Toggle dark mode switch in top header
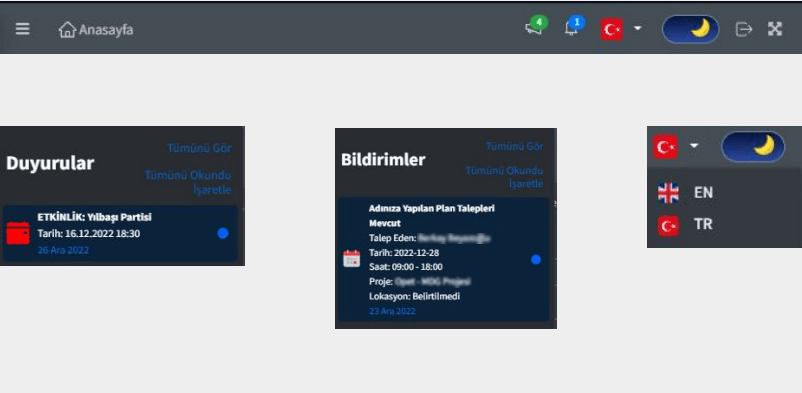The height and width of the screenshot is (393, 802). pyautogui.click(x=690, y=29)
